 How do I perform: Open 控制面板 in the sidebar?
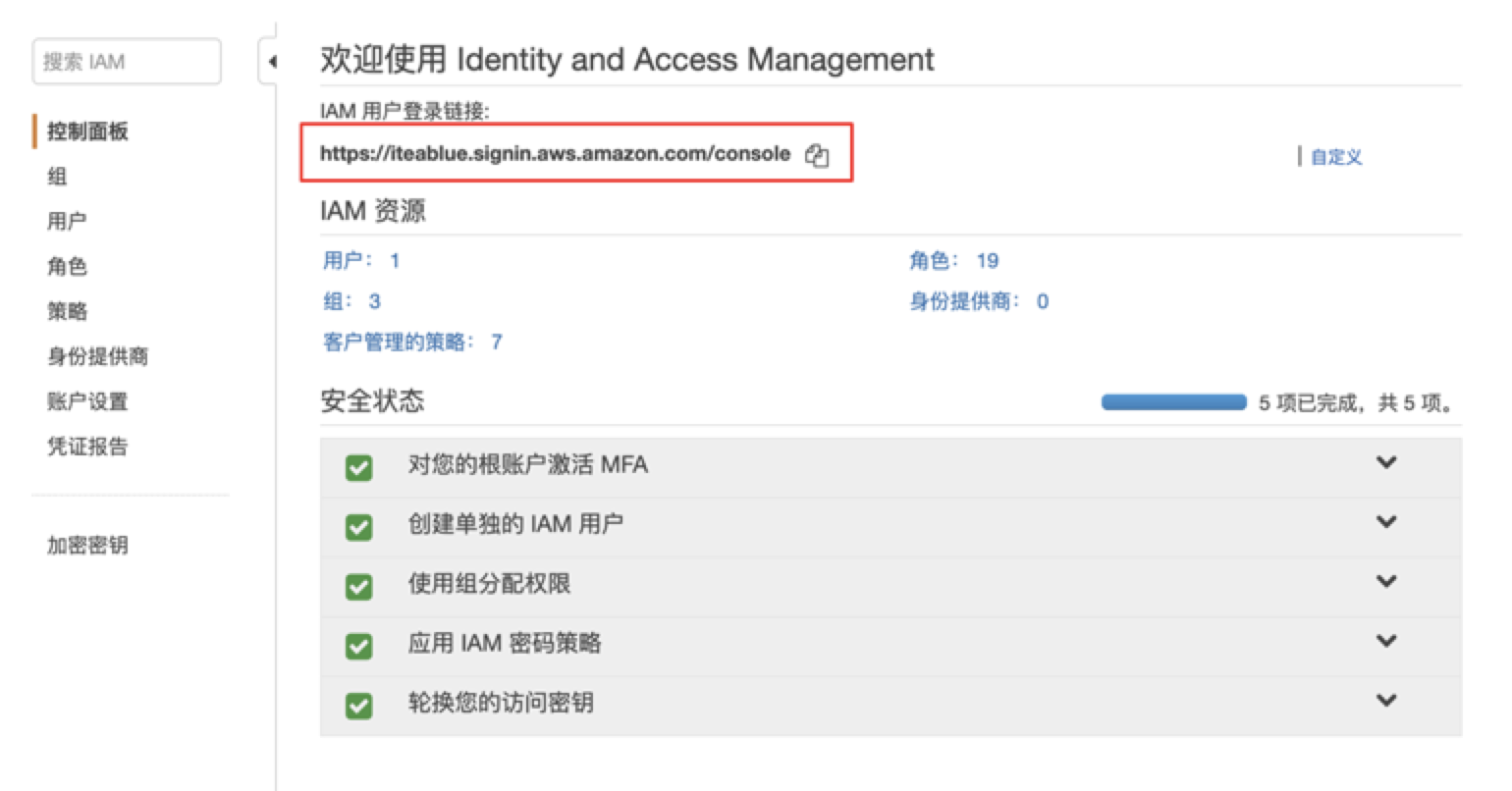point(87,132)
